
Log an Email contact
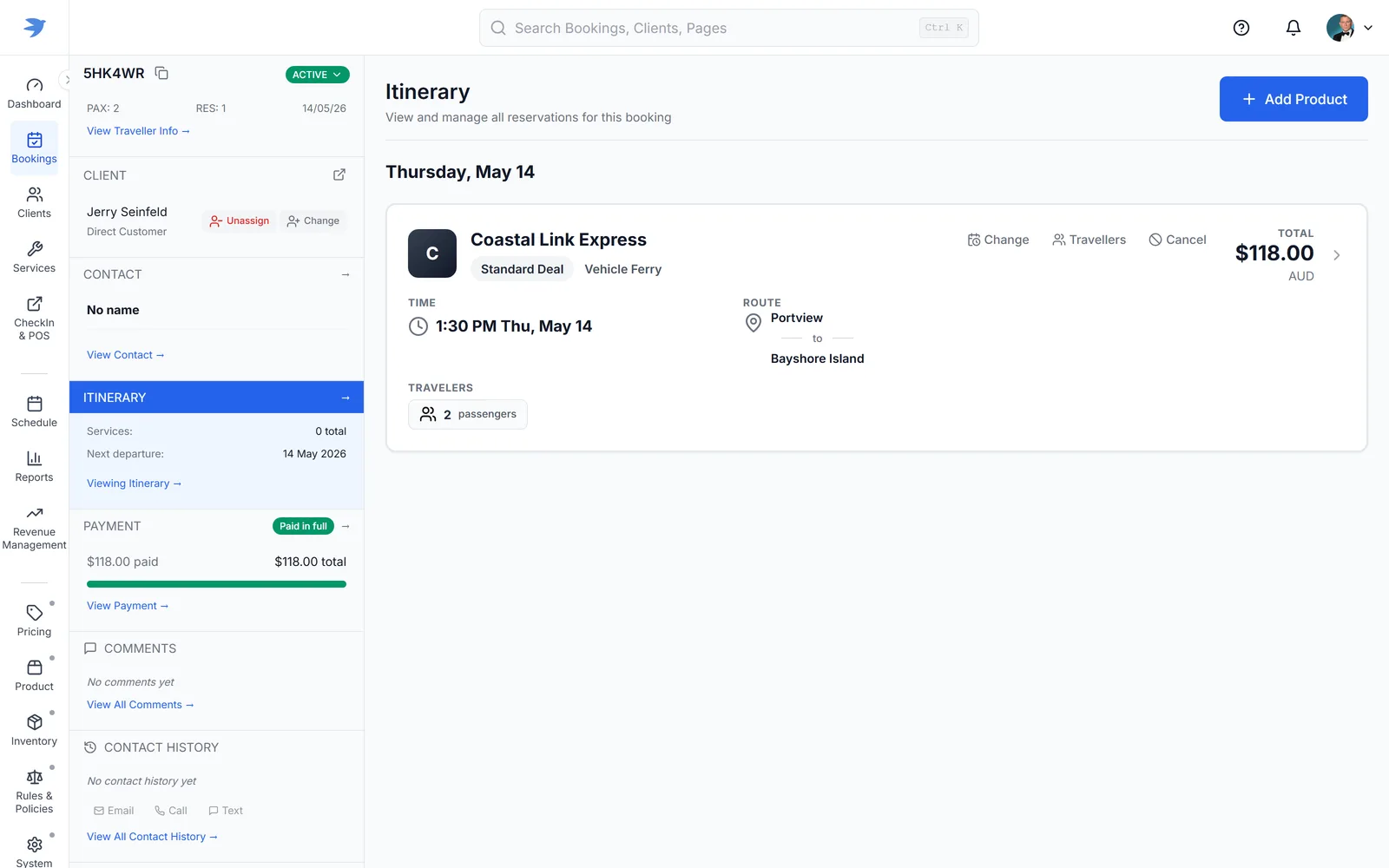[114, 811]
